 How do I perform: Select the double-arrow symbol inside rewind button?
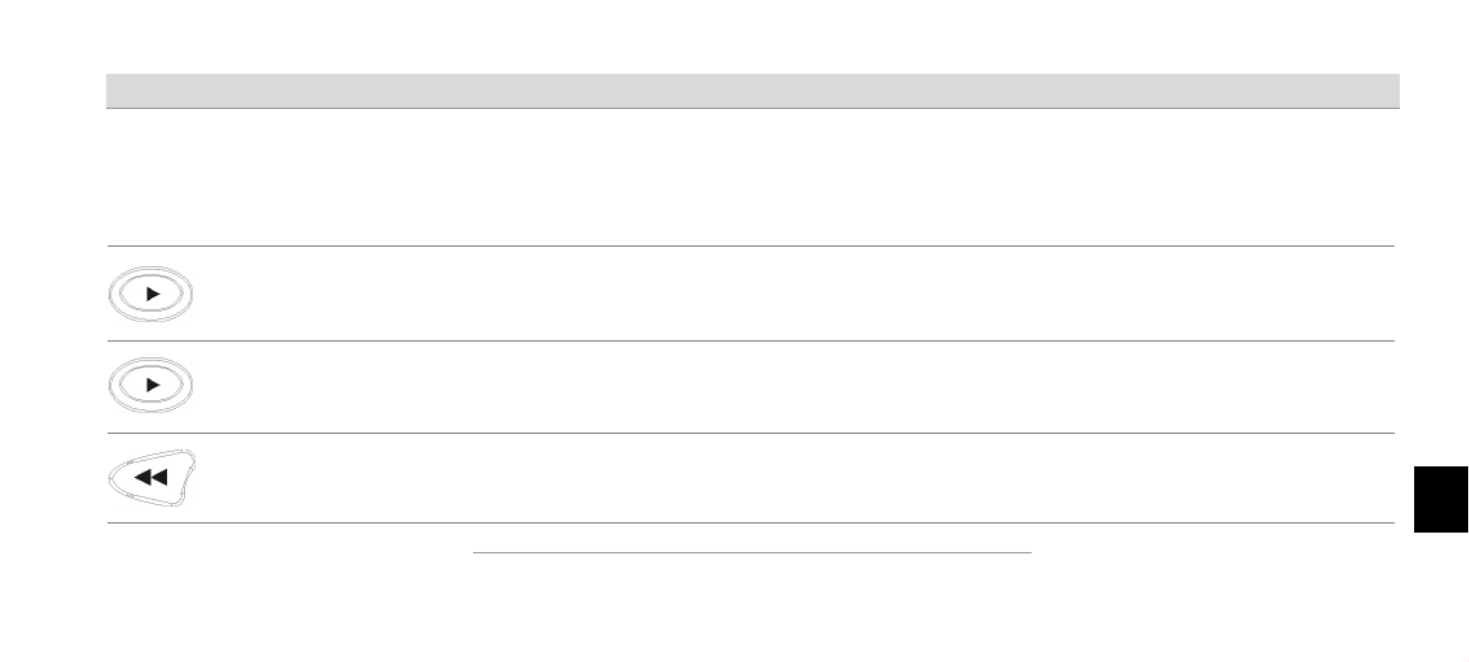(151, 478)
